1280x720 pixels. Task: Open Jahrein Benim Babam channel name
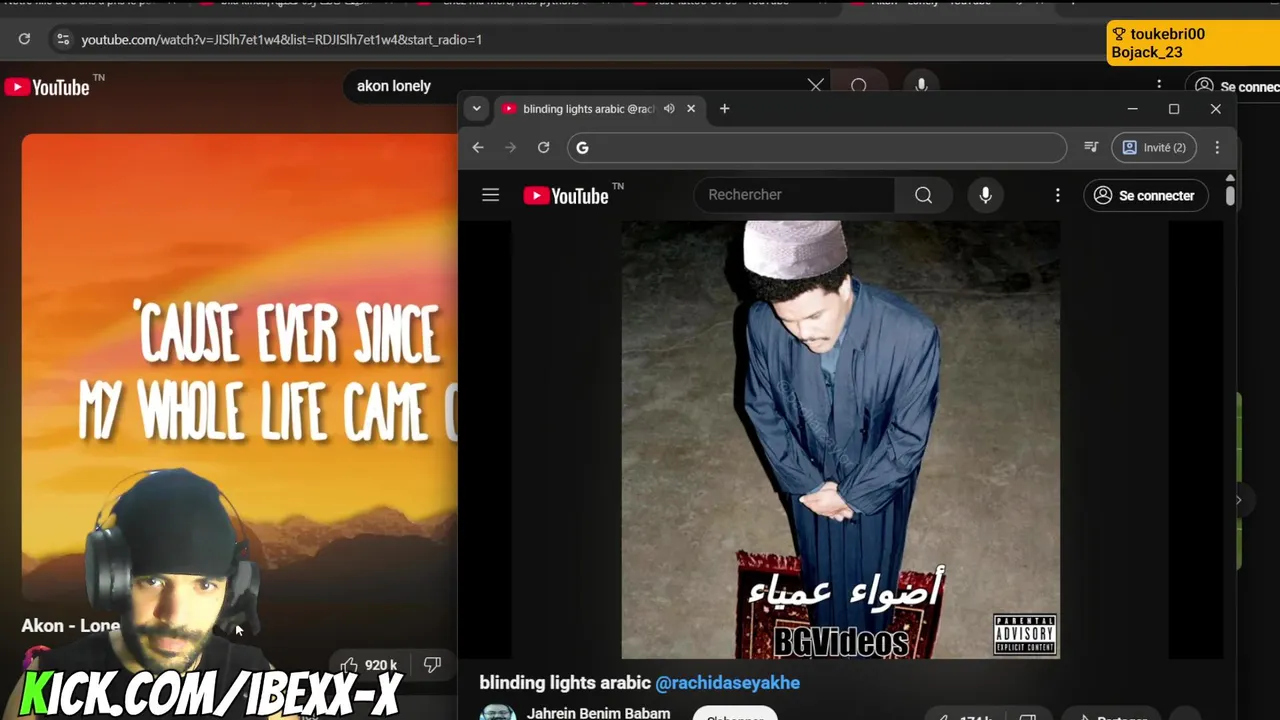point(598,713)
